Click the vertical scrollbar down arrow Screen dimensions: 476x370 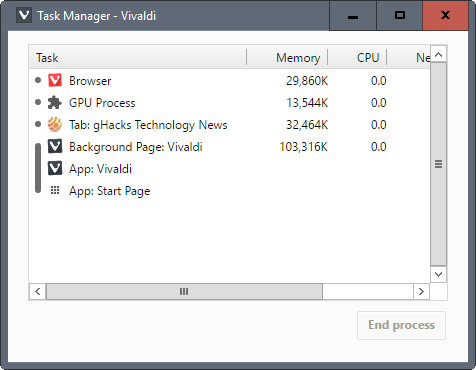[438, 274]
